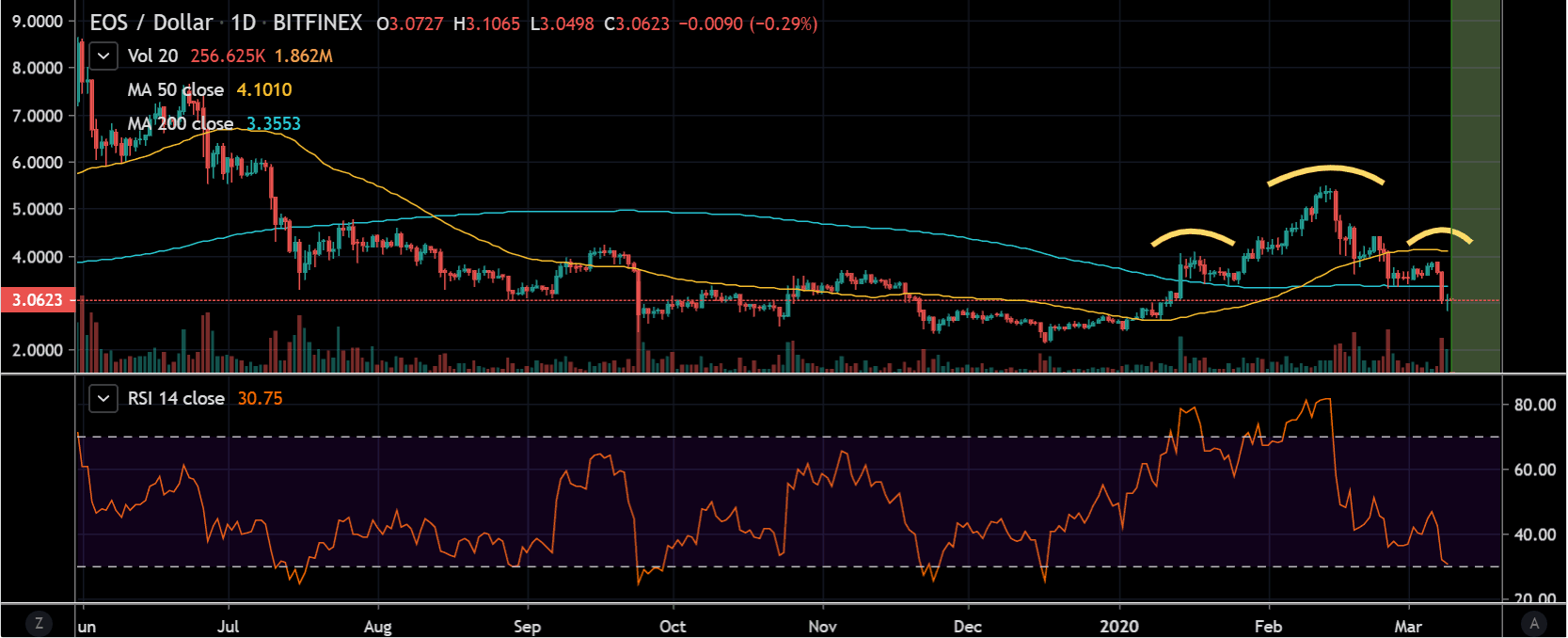Click the RSI value 30.75

point(260,398)
